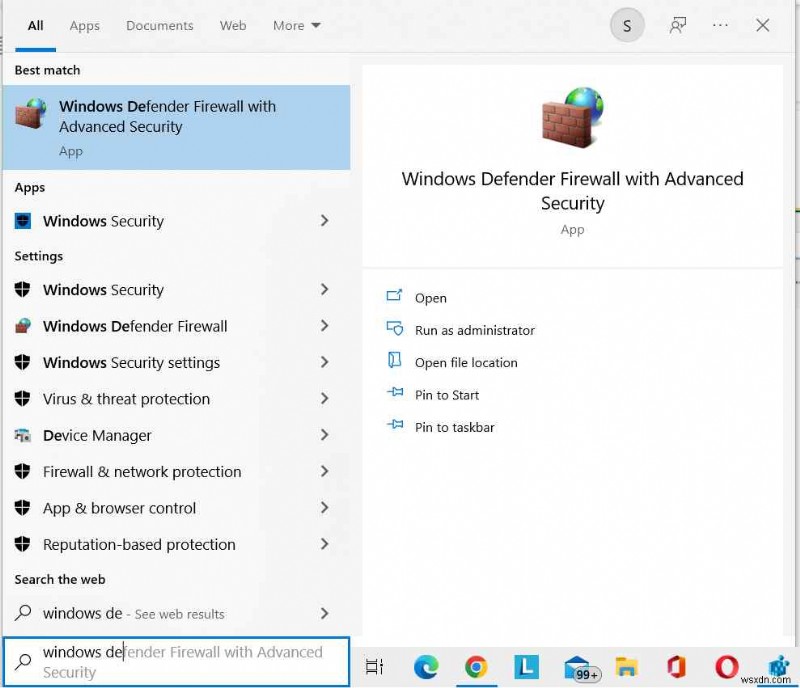Click Run as administrator

pos(474,330)
